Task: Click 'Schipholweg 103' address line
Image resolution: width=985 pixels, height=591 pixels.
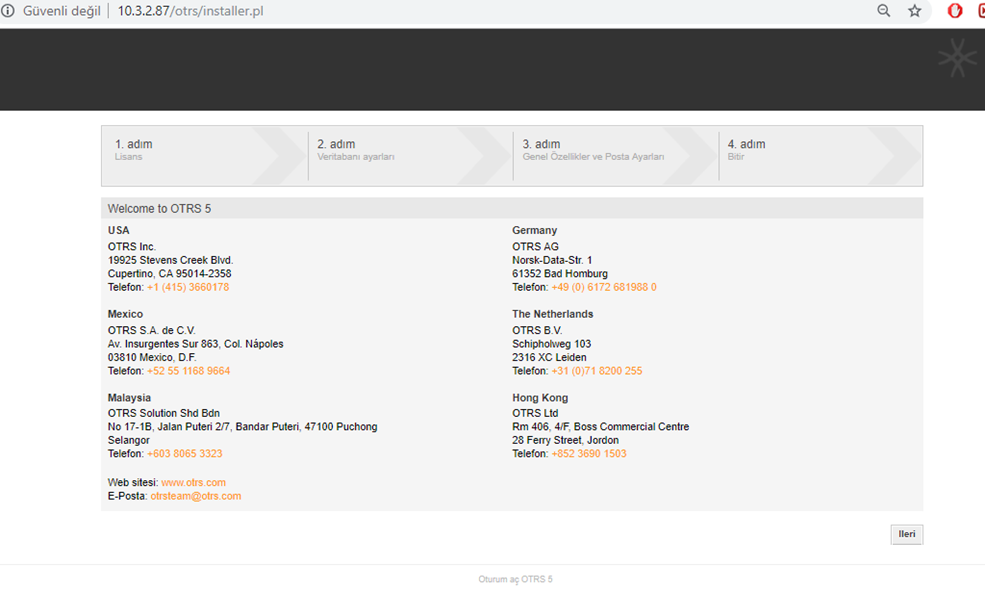Action: click(x=552, y=344)
